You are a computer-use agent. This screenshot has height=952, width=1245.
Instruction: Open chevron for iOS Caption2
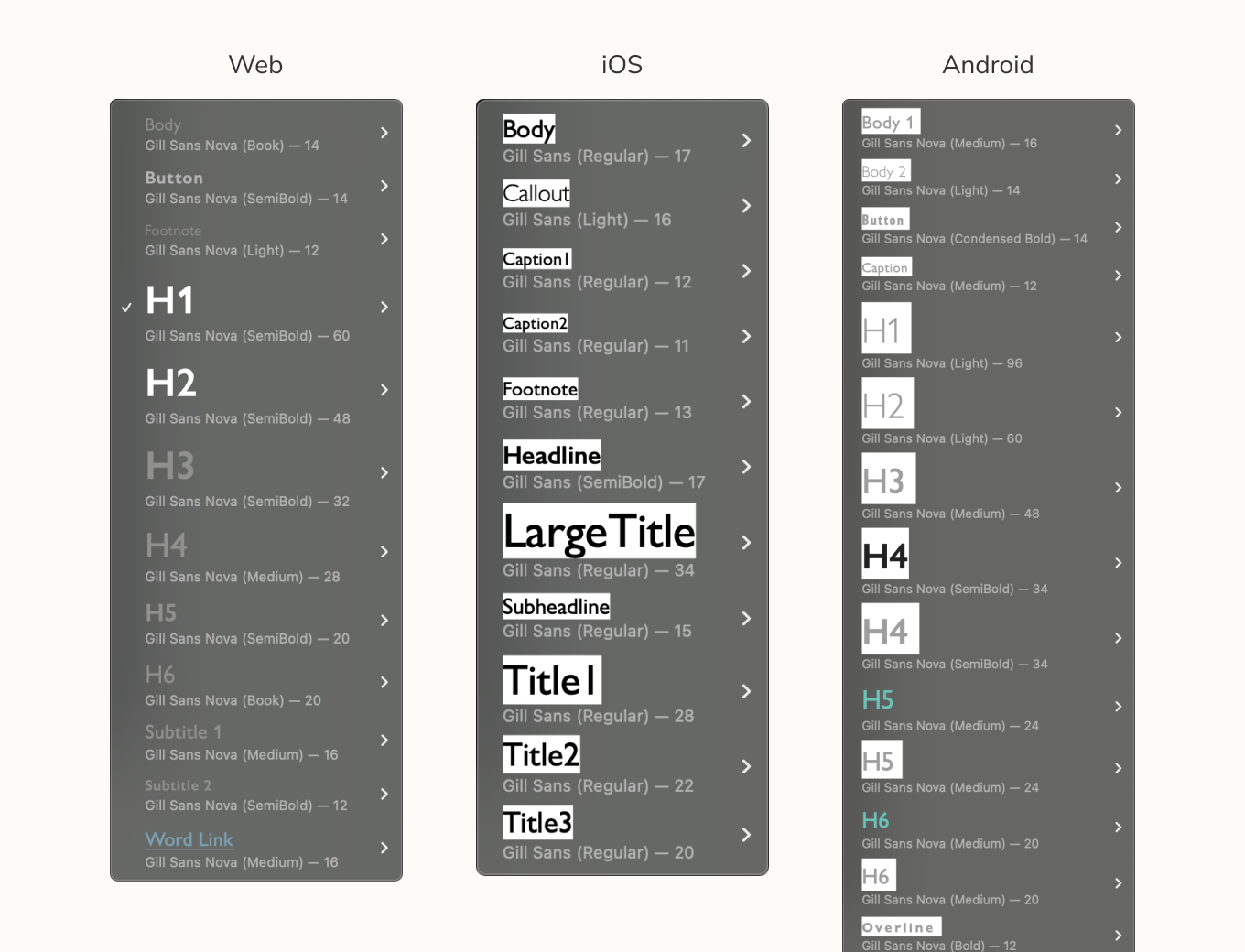[747, 336]
